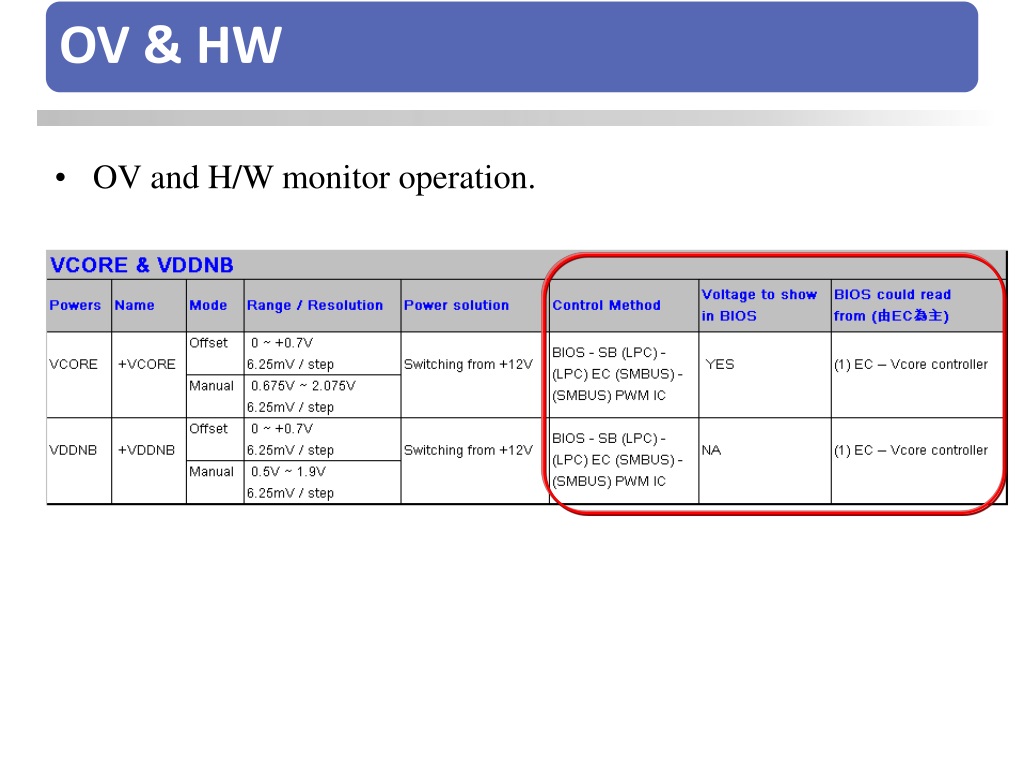Screen dimensions: 1024x768
Task: Select the '+VCORE' name cell
Action: pyautogui.click(x=146, y=364)
